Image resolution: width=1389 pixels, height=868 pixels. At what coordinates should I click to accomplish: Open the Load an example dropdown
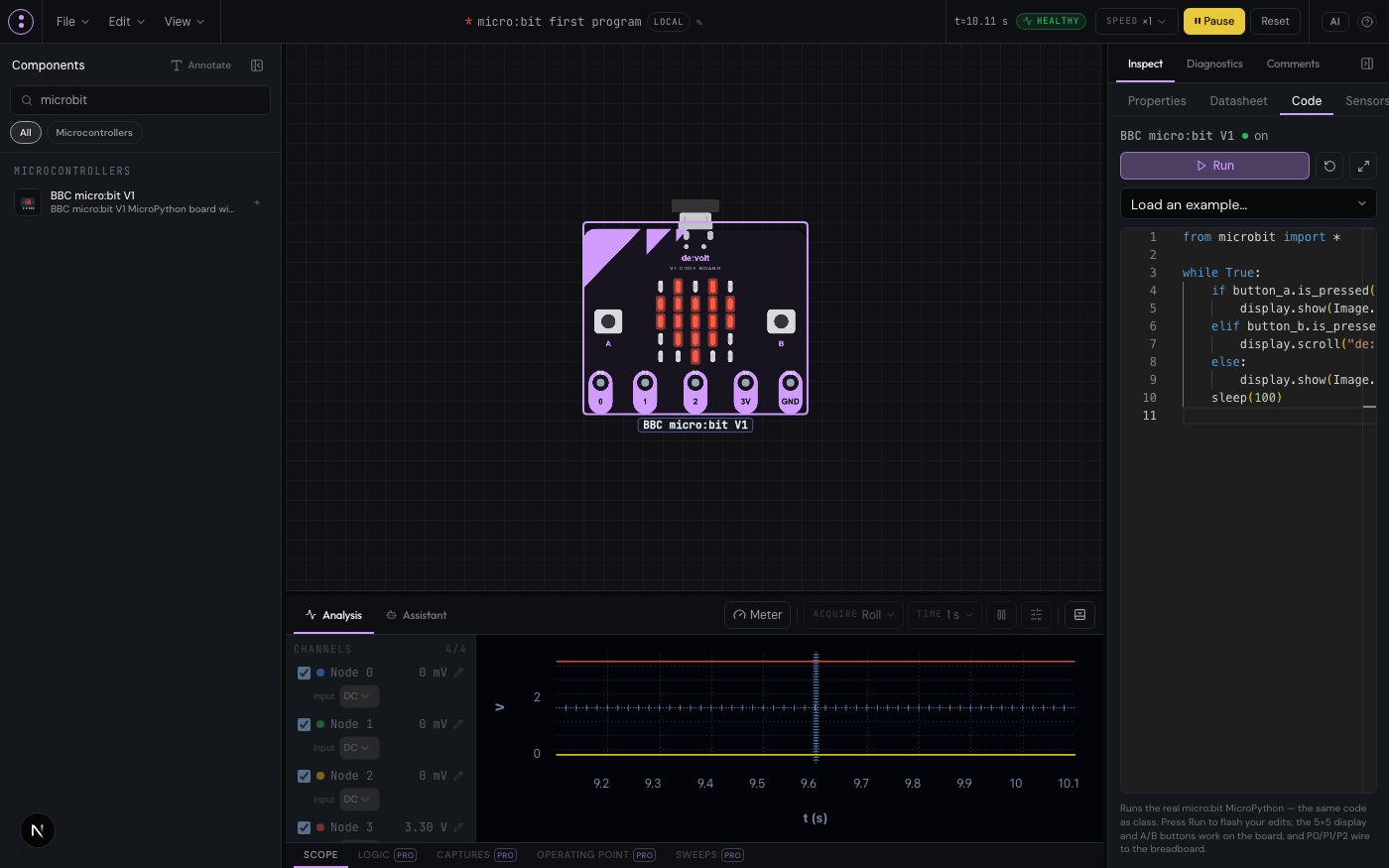(x=1248, y=204)
